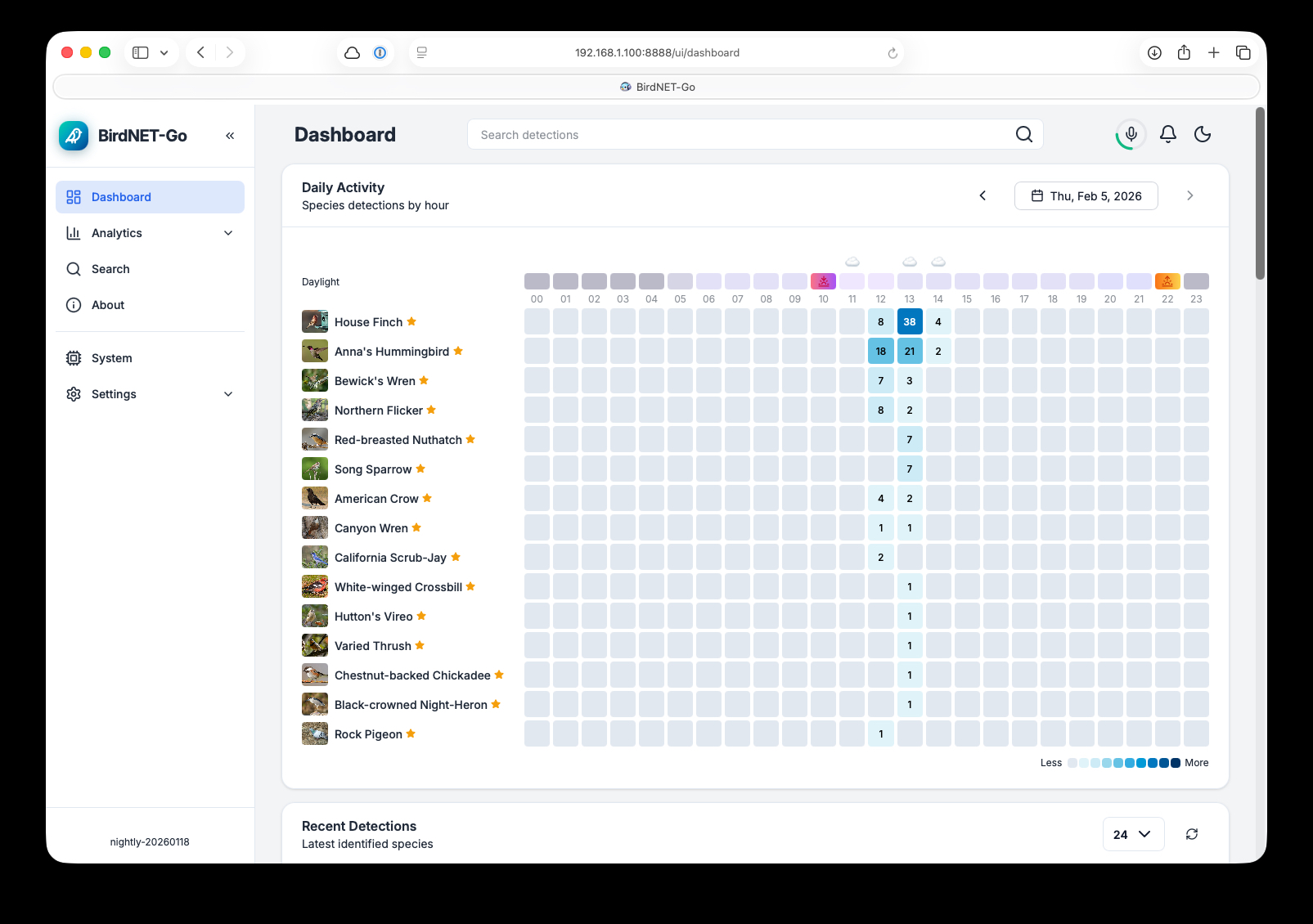The image size is (1313, 924).
Task: Refresh the Recent Detections list
Action: coord(1192,834)
